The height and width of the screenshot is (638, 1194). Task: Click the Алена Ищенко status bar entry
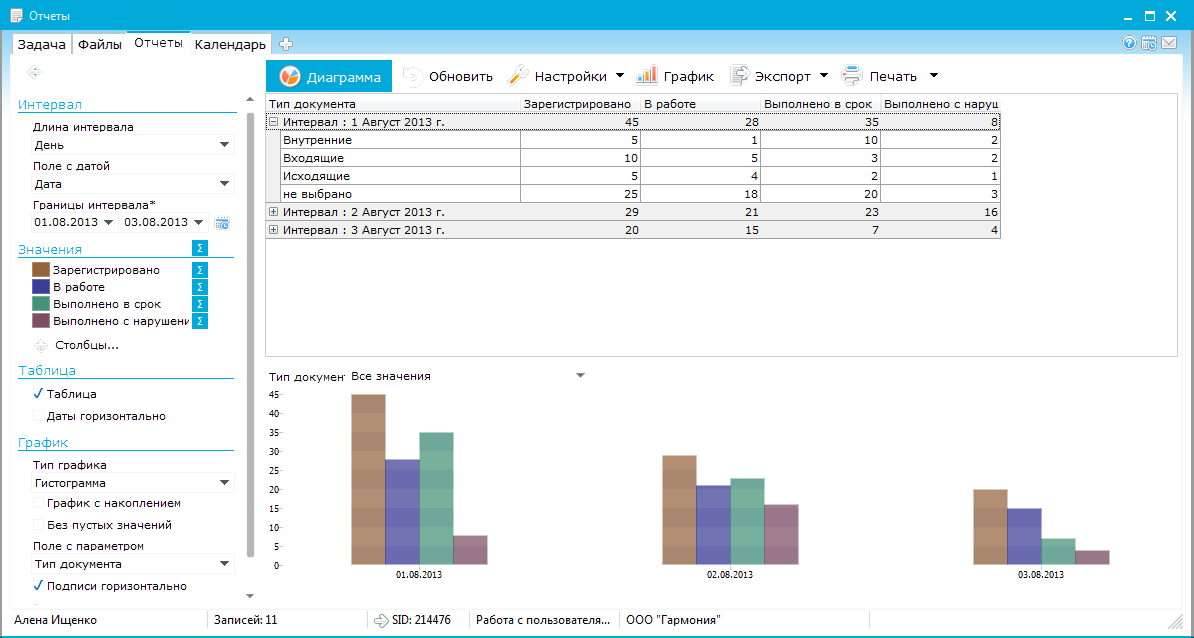pyautogui.click(x=56, y=620)
